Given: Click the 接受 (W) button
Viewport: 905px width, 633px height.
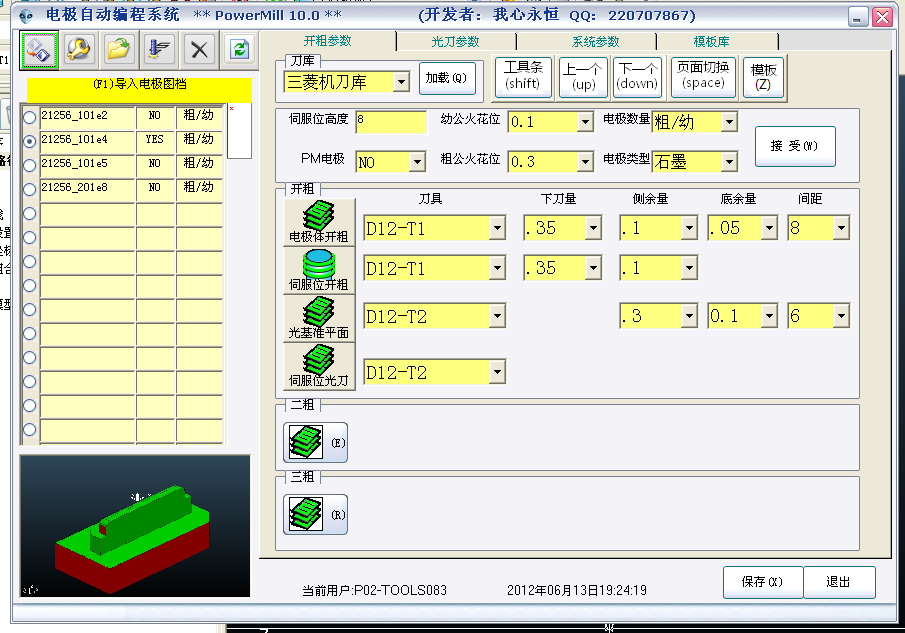Looking at the screenshot, I should (x=795, y=146).
